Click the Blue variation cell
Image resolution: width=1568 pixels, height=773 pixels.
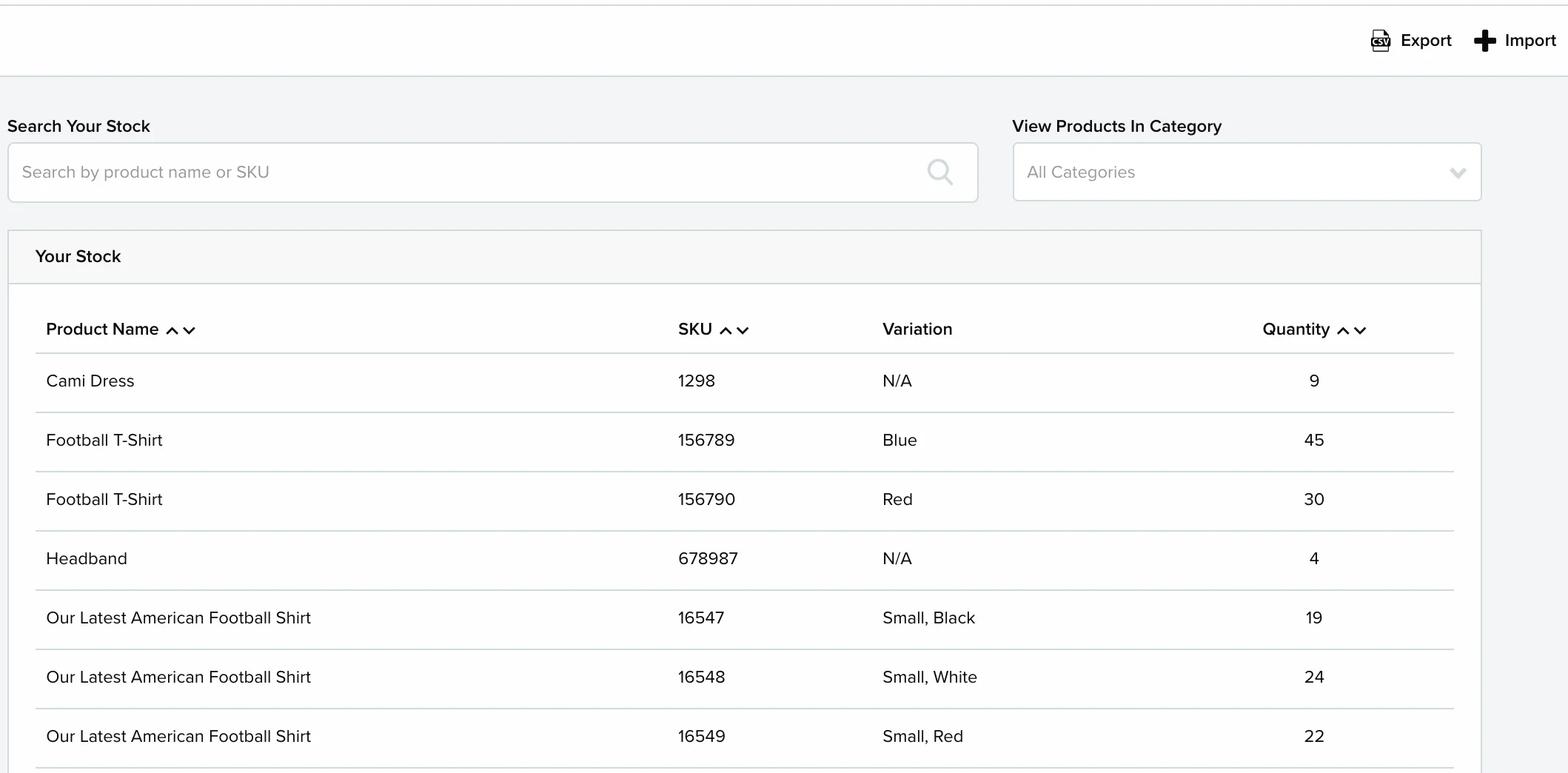point(899,441)
